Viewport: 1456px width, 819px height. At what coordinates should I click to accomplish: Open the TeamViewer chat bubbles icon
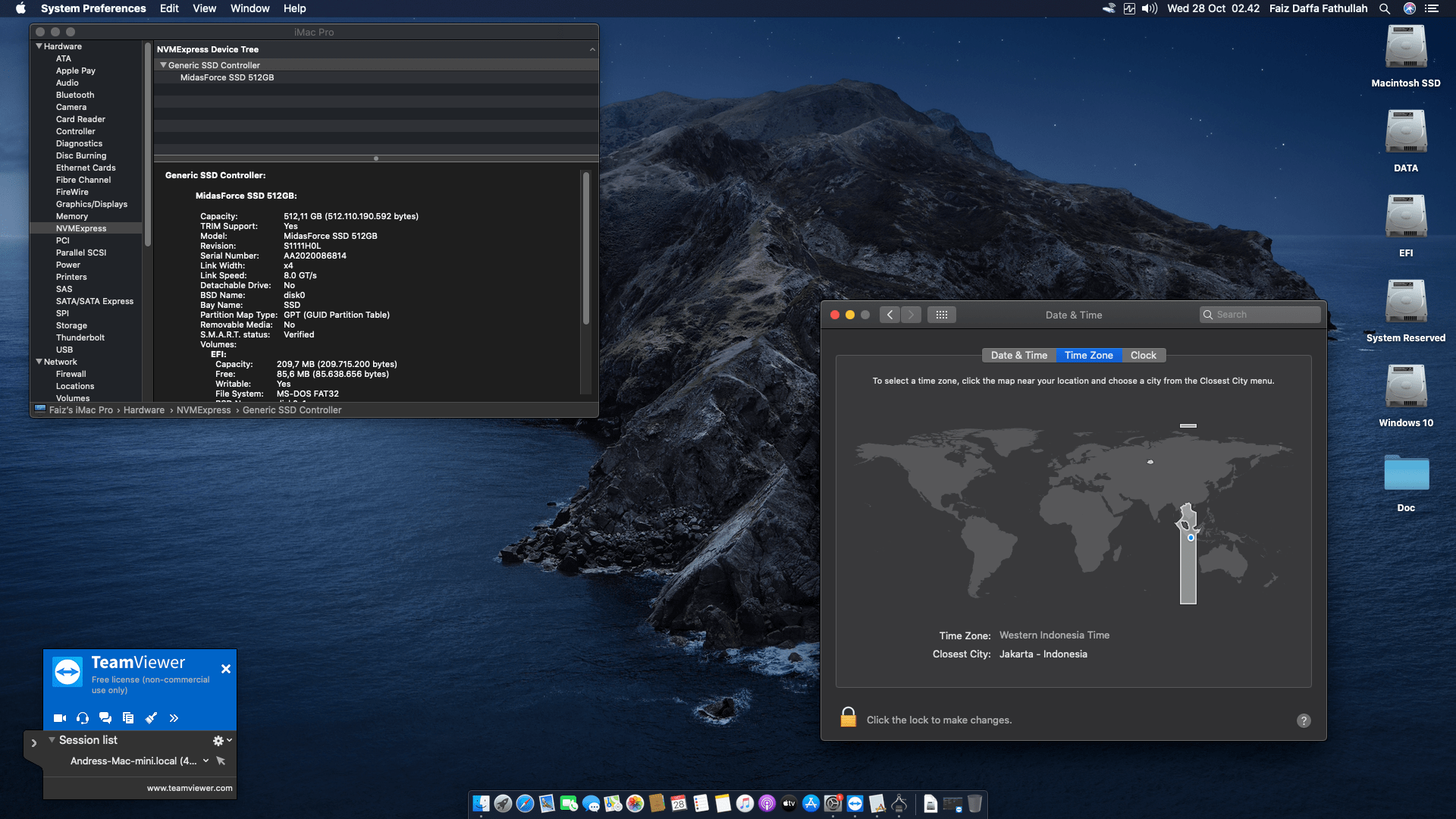click(105, 718)
